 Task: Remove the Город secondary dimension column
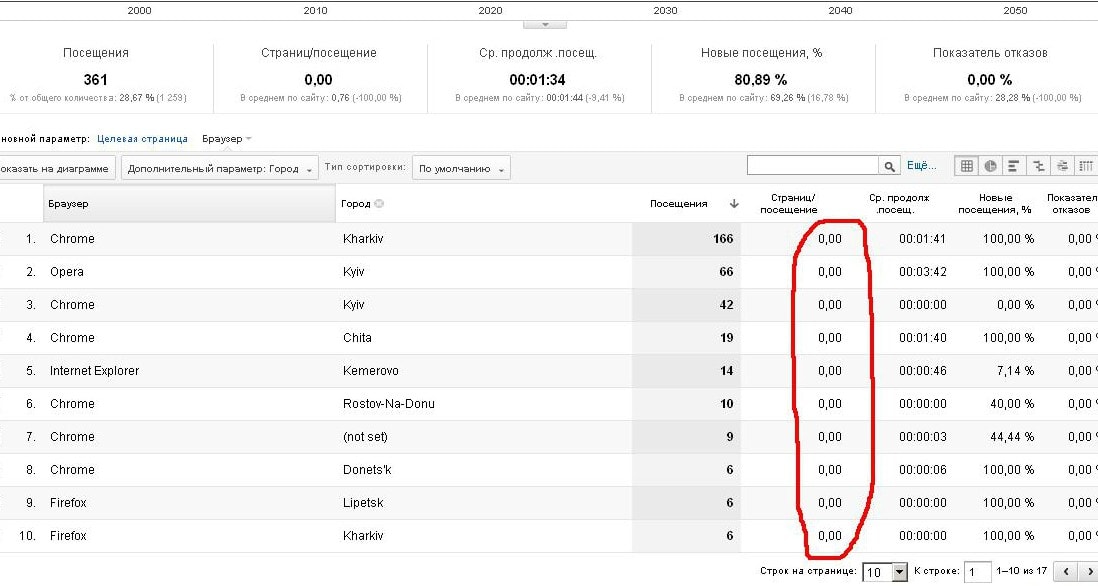[379, 204]
